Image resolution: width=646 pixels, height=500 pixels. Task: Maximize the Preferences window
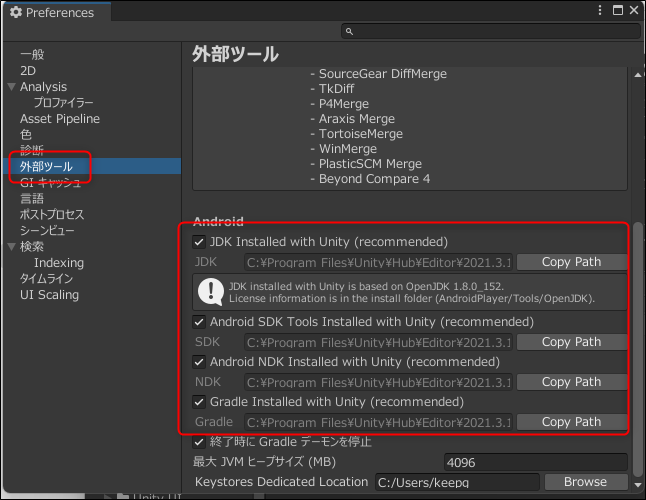point(618,10)
